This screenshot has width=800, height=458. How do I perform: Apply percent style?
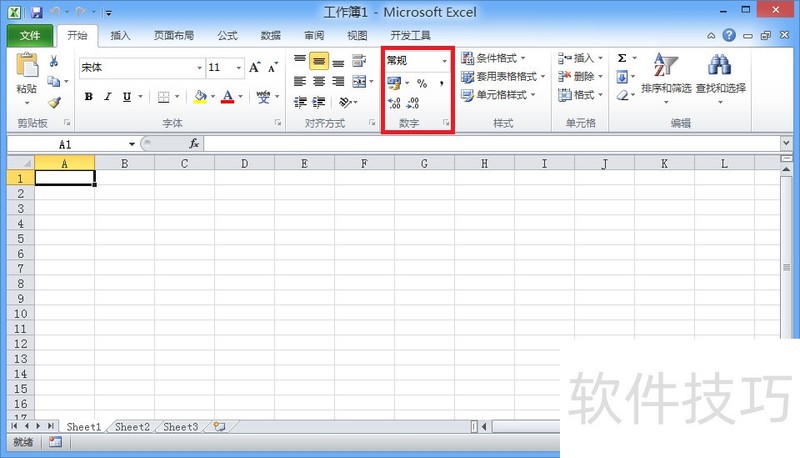[422, 83]
